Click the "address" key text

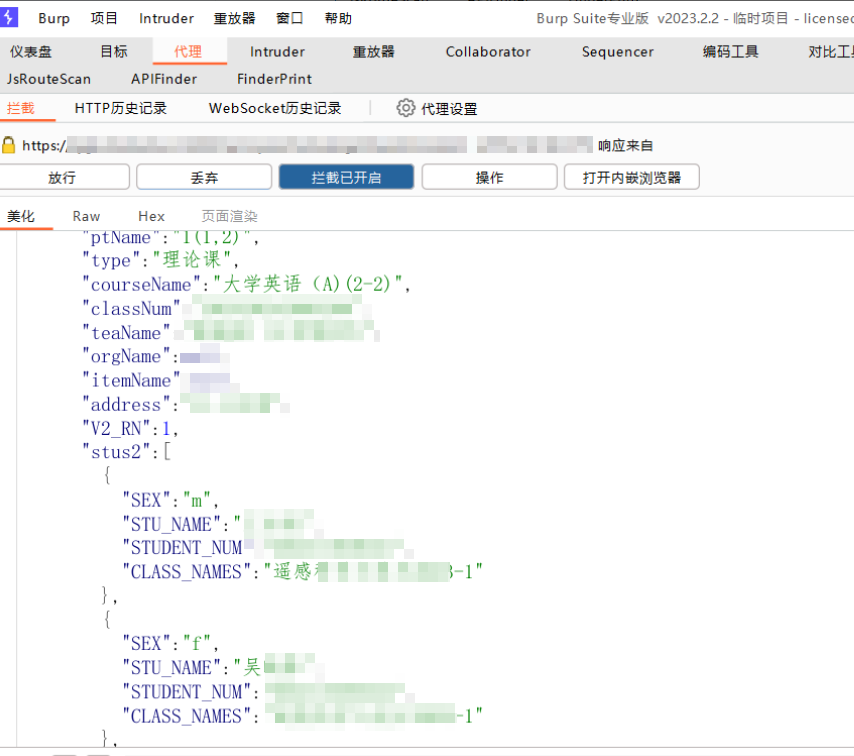[x=126, y=404]
